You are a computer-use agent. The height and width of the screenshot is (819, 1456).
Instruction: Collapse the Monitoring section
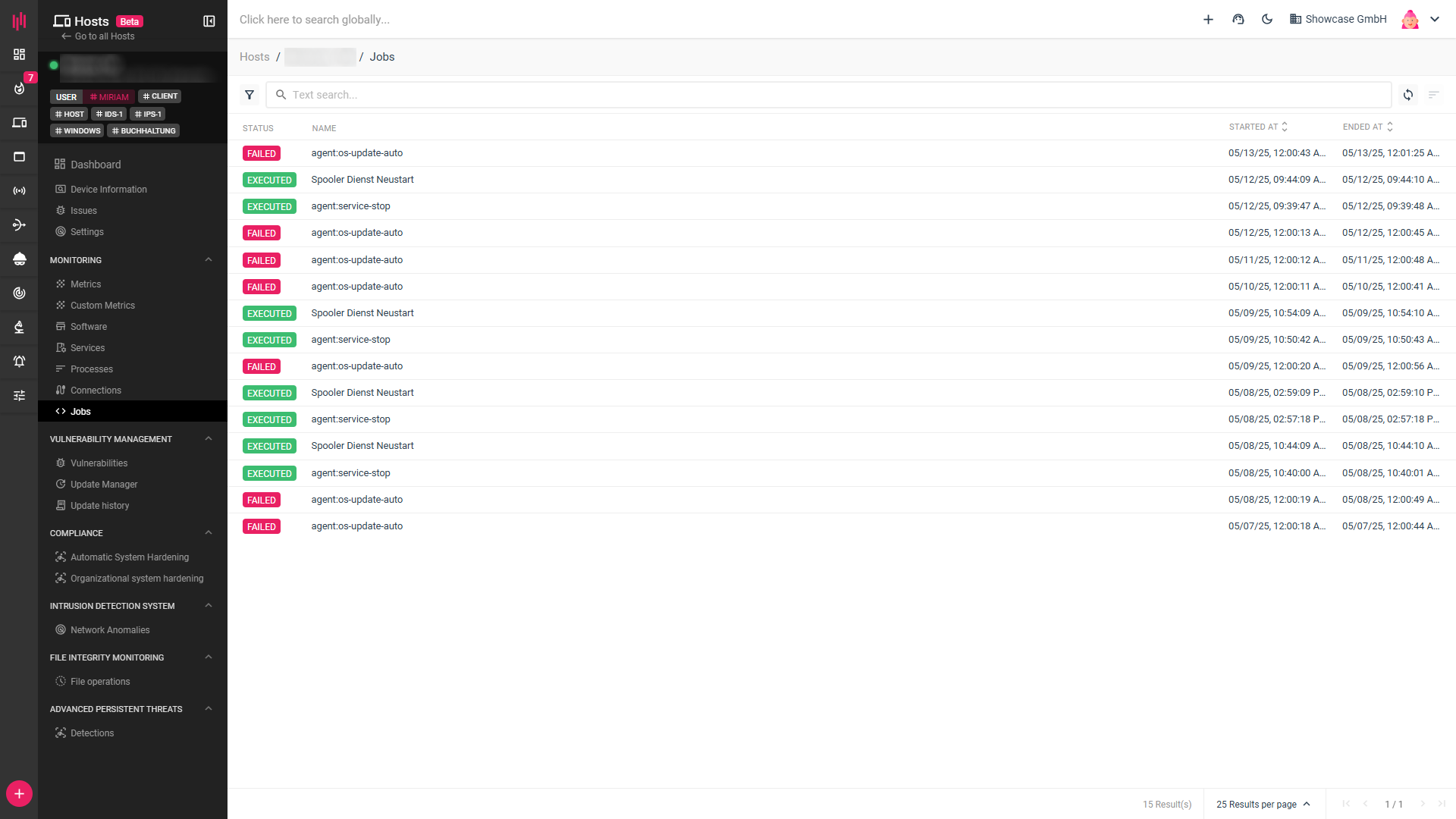coord(209,259)
